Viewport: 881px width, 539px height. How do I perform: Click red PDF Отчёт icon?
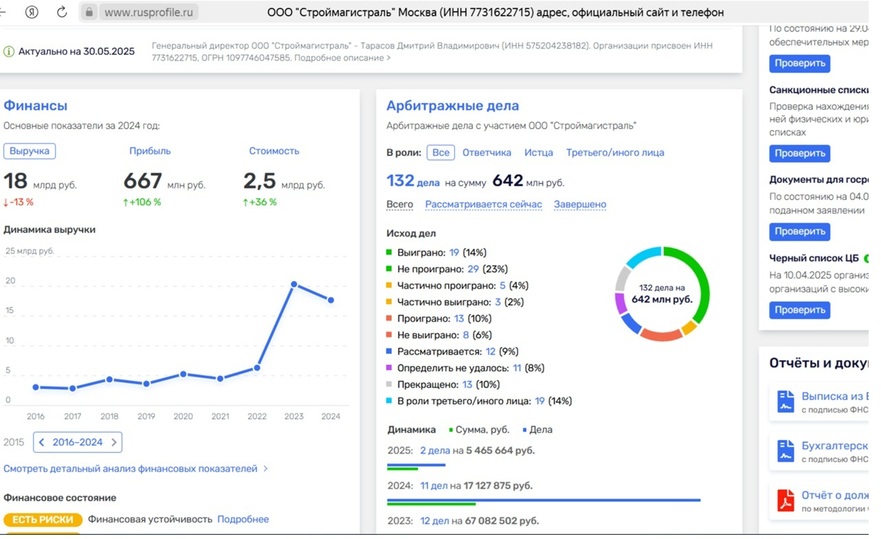[785, 500]
